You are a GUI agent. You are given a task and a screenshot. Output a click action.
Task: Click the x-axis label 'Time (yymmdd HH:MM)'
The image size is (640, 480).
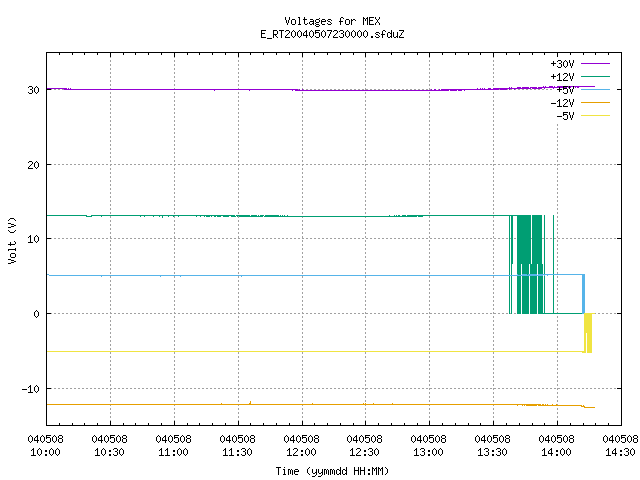click(x=332, y=471)
